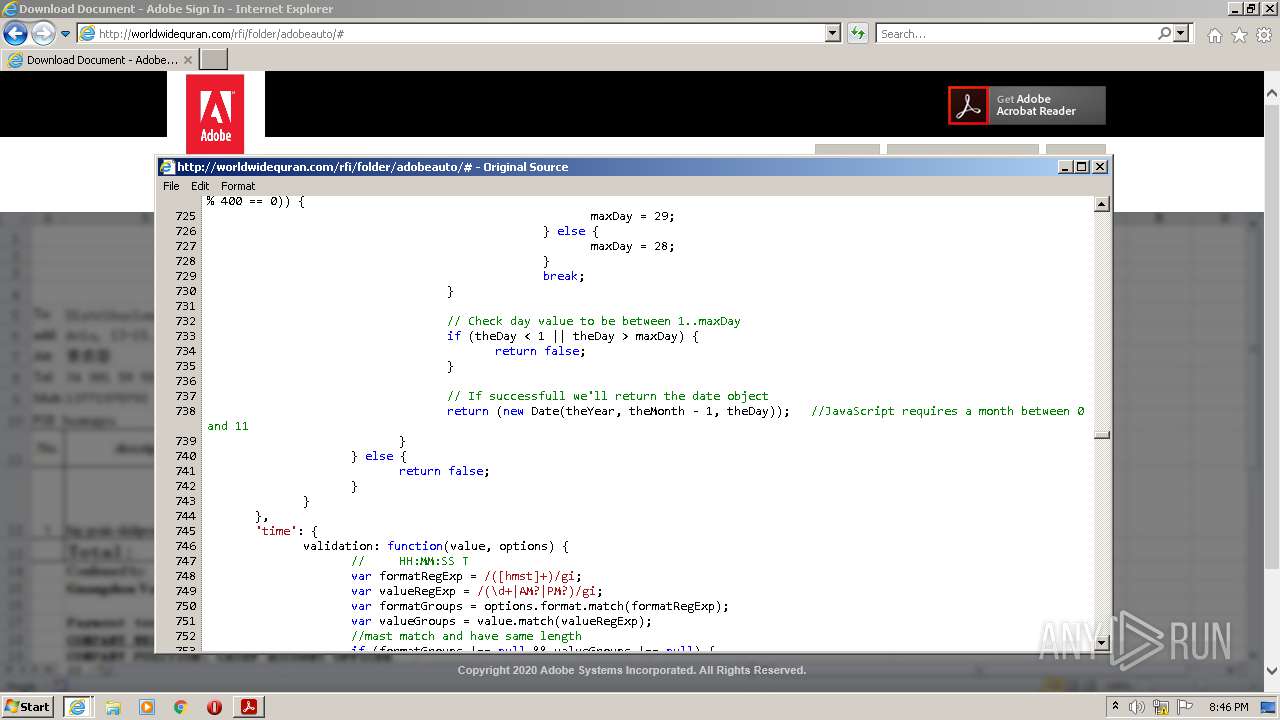Refresh the page with the reload icon
This screenshot has width=1280, height=720.
[857, 33]
